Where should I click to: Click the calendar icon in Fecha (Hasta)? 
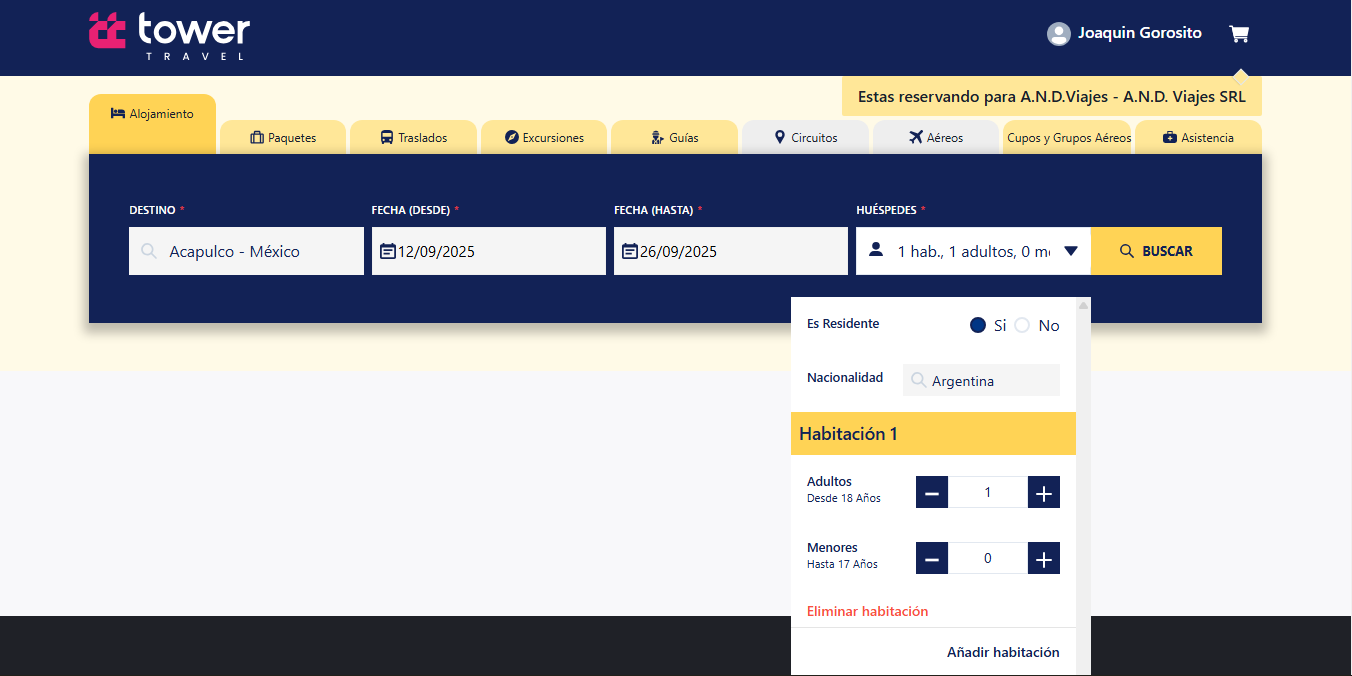point(630,251)
